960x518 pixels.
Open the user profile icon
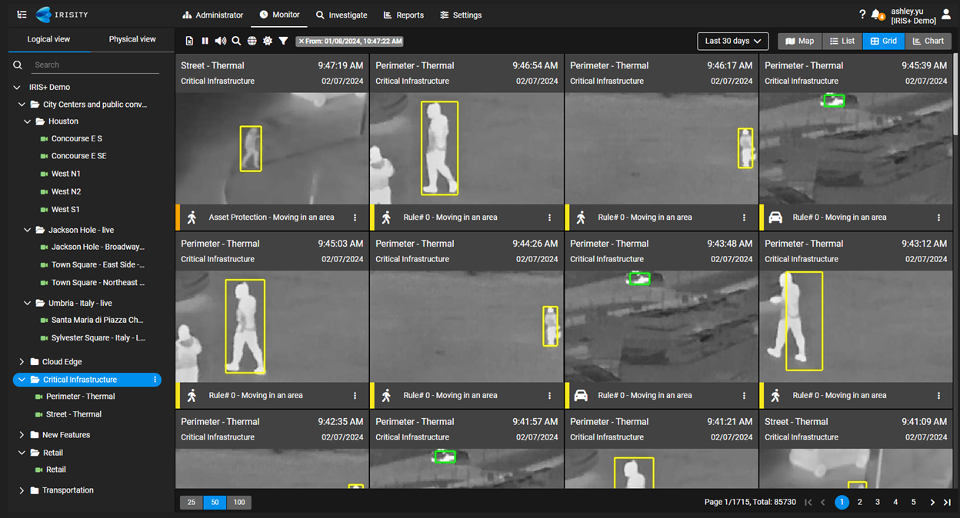tap(946, 15)
